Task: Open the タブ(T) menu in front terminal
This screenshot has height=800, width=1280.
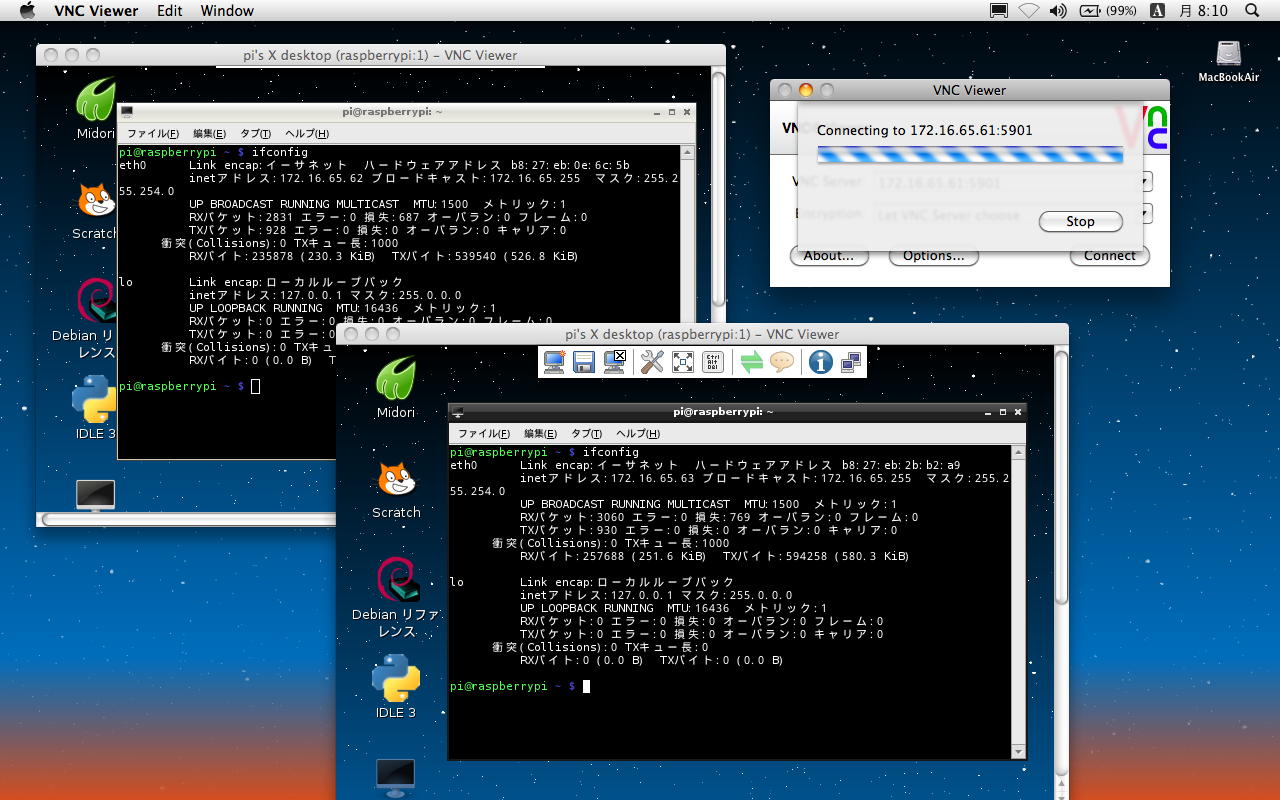Action: 586,434
